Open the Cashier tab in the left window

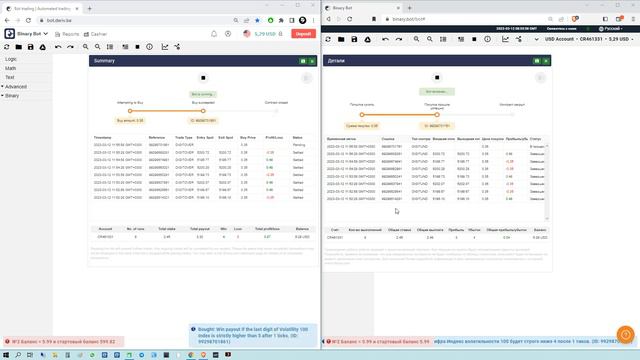coord(96,34)
